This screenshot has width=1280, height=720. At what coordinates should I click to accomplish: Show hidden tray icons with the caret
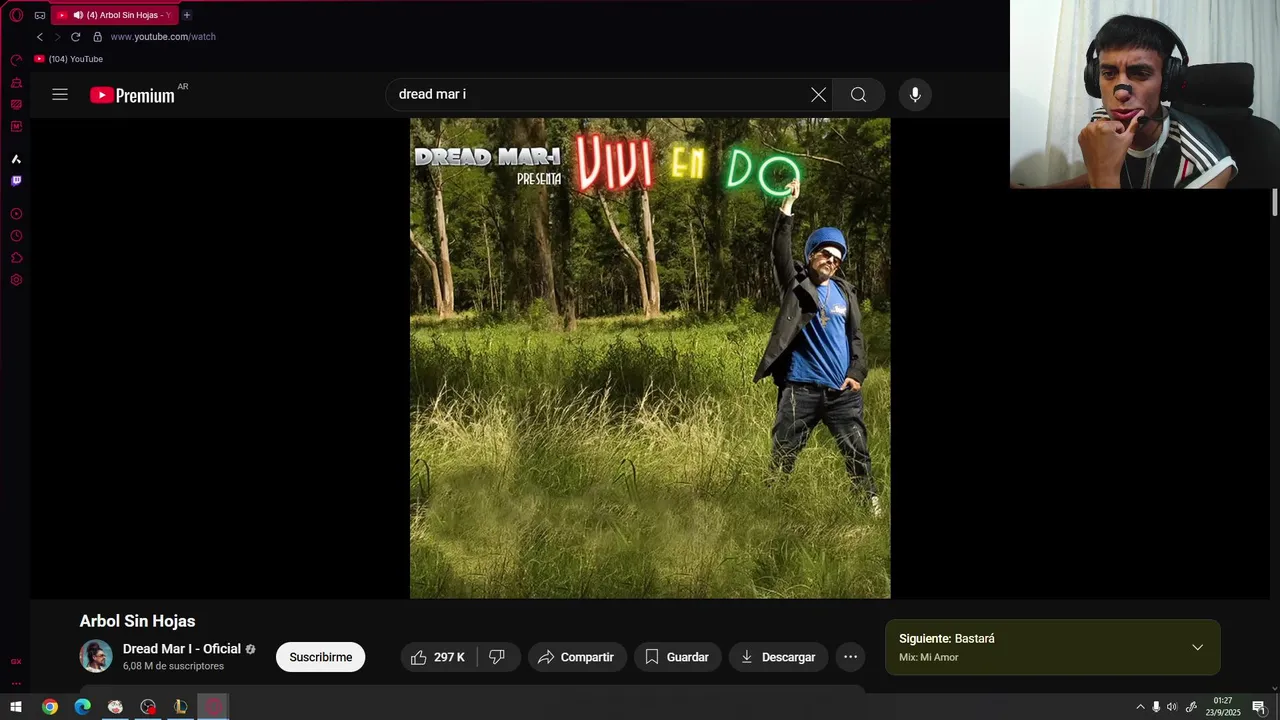(1140, 707)
